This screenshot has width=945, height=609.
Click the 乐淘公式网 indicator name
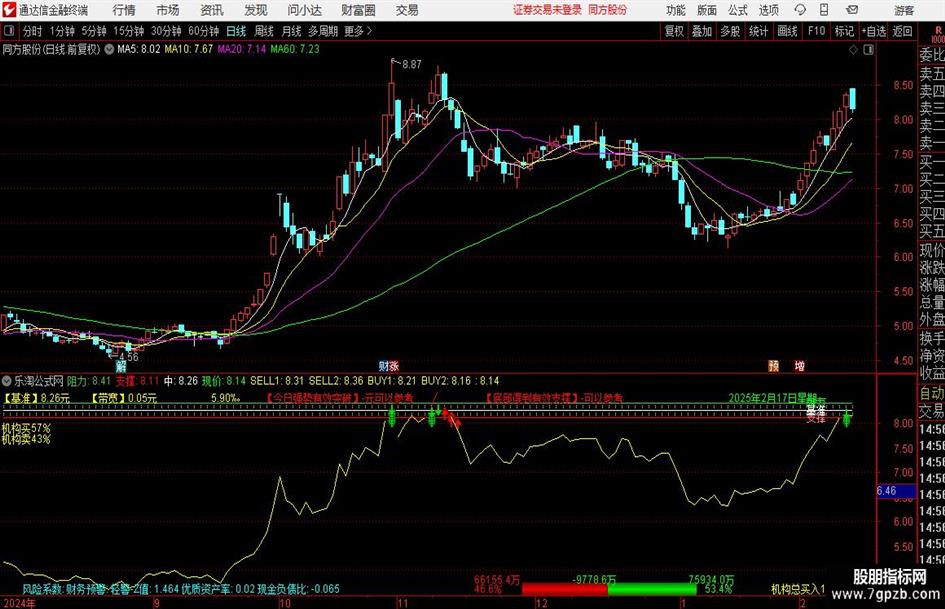coord(39,381)
